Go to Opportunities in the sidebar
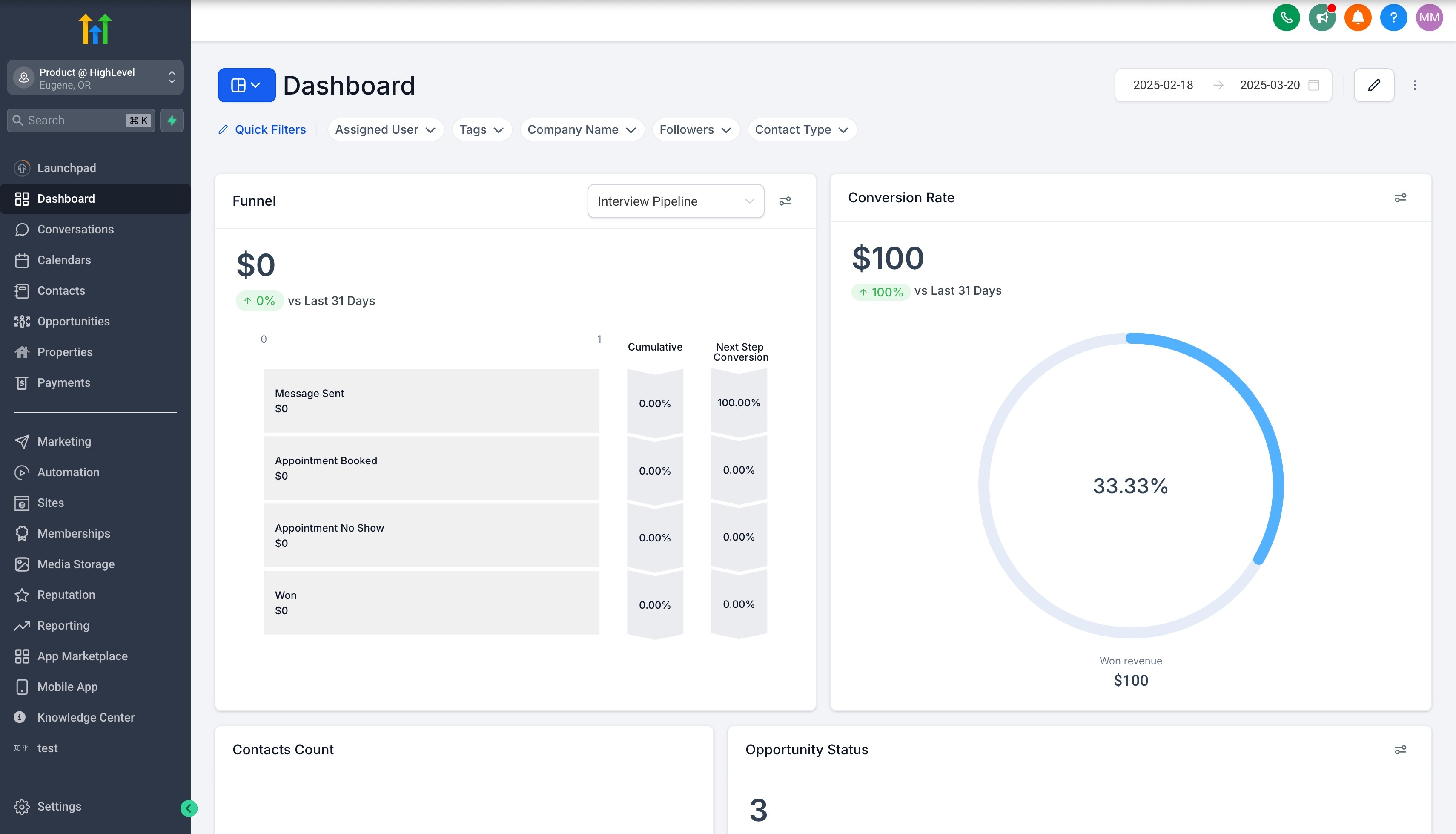1456x834 pixels. click(73, 321)
